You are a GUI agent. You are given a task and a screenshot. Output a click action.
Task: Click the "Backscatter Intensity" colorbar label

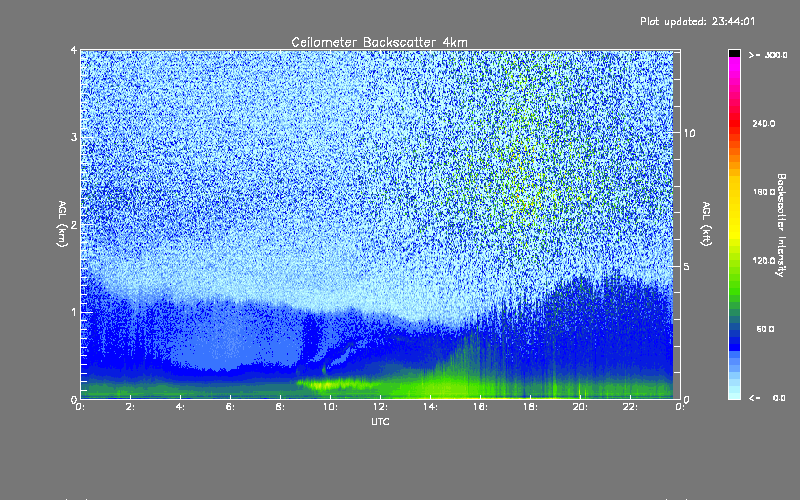(781, 225)
